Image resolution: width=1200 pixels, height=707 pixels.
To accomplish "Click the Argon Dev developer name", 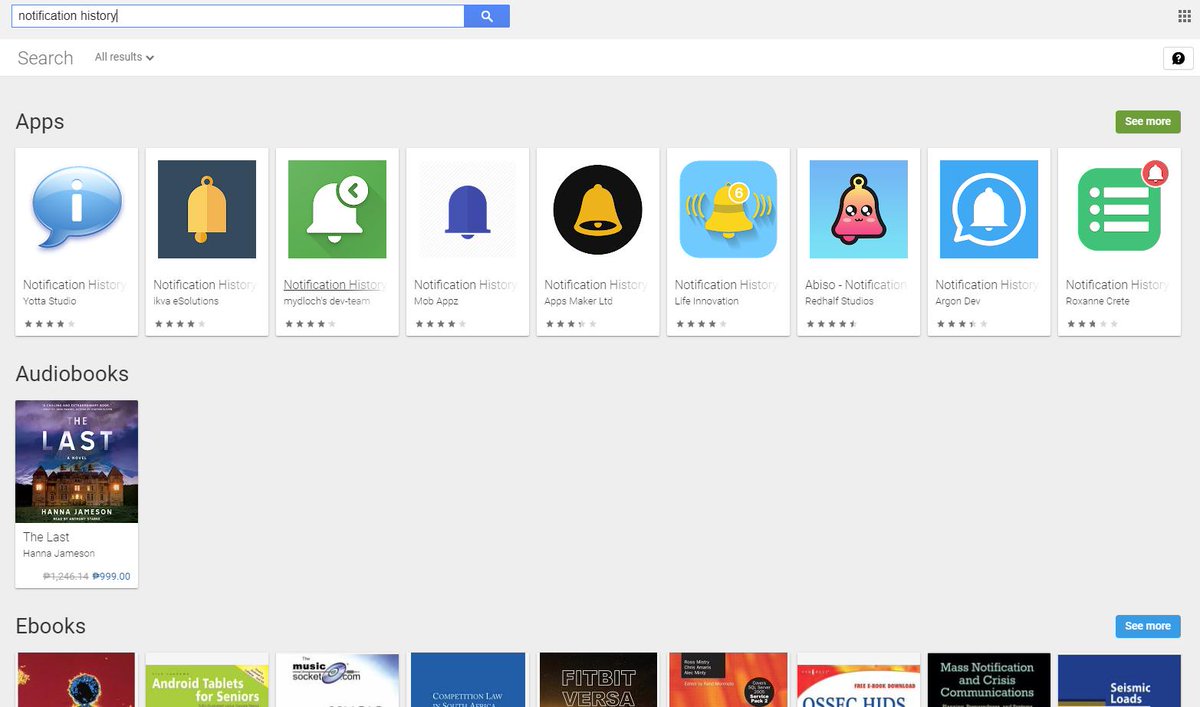I will pos(960,301).
